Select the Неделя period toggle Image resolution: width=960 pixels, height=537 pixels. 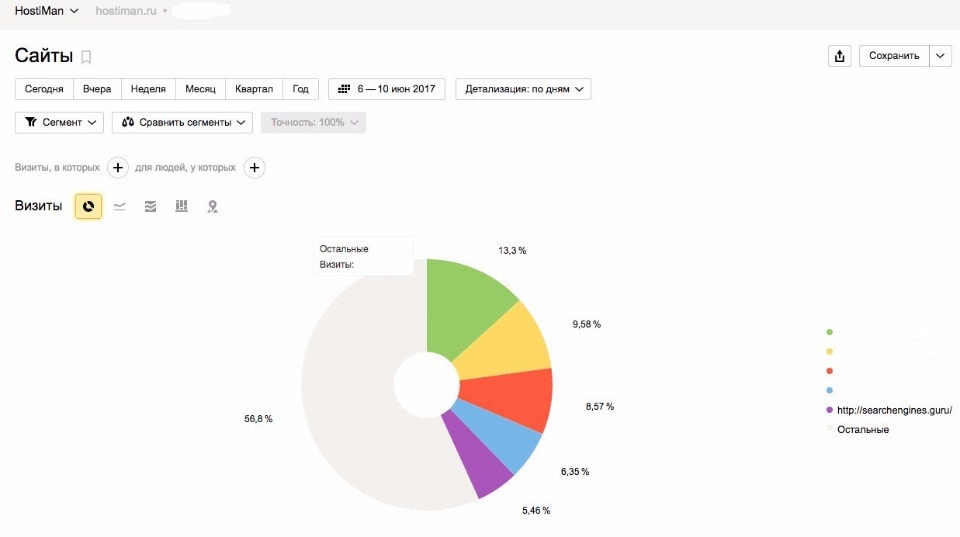pyautogui.click(x=148, y=89)
